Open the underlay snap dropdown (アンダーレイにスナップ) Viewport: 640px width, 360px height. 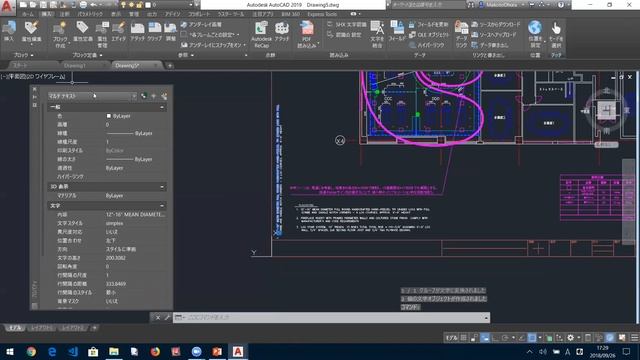244,45
